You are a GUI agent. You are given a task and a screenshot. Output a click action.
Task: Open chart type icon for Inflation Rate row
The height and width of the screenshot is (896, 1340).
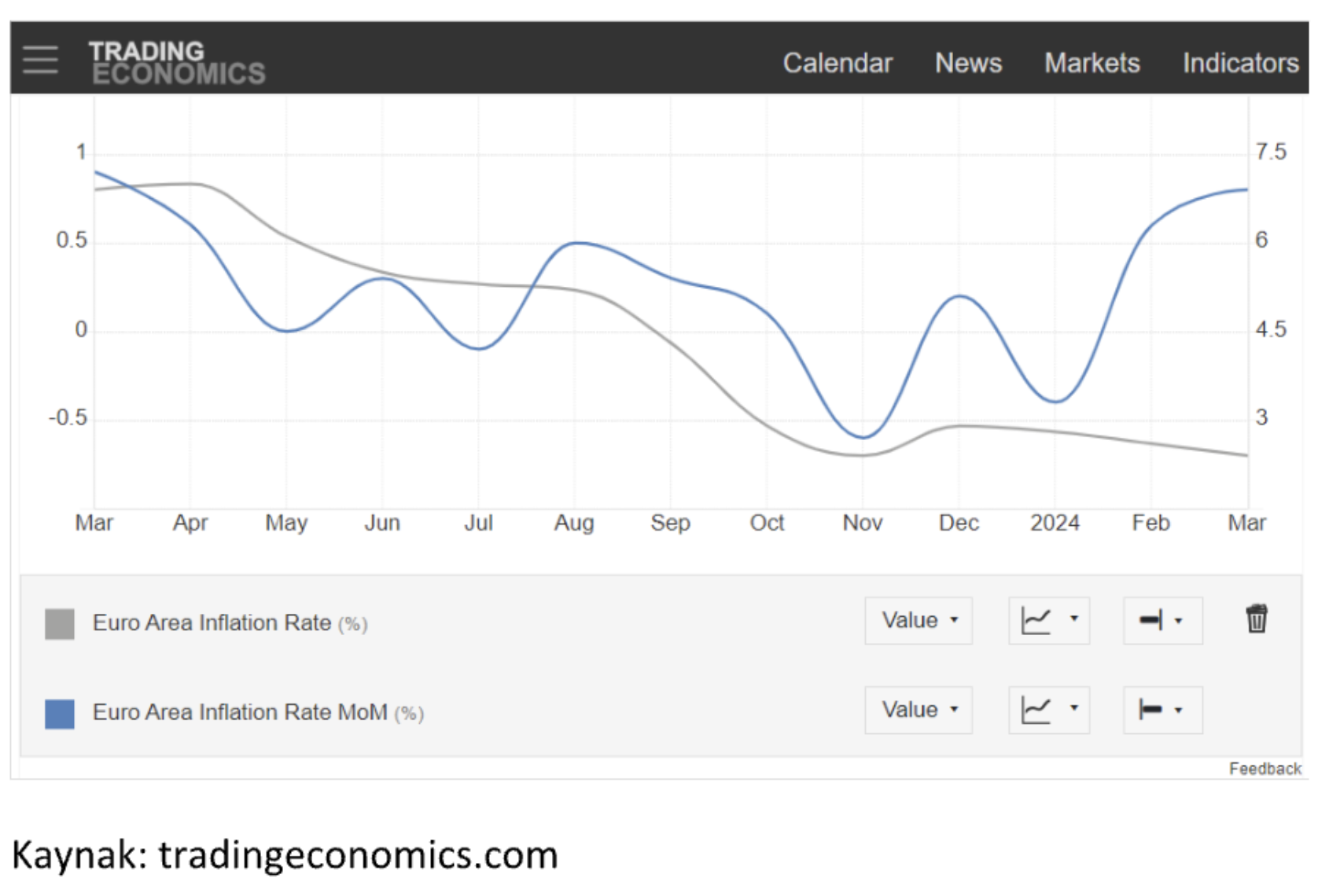(x=1036, y=621)
